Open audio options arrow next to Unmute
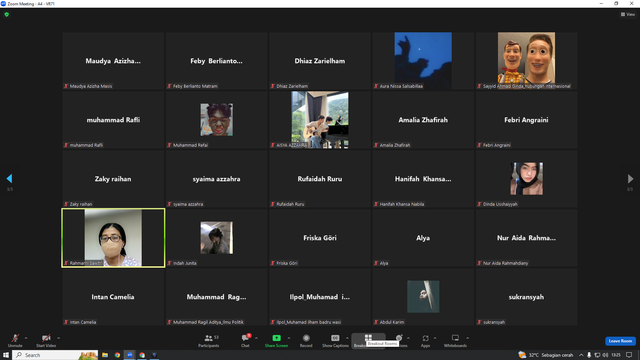Image resolution: width=640 pixels, height=360 pixels. point(26,338)
